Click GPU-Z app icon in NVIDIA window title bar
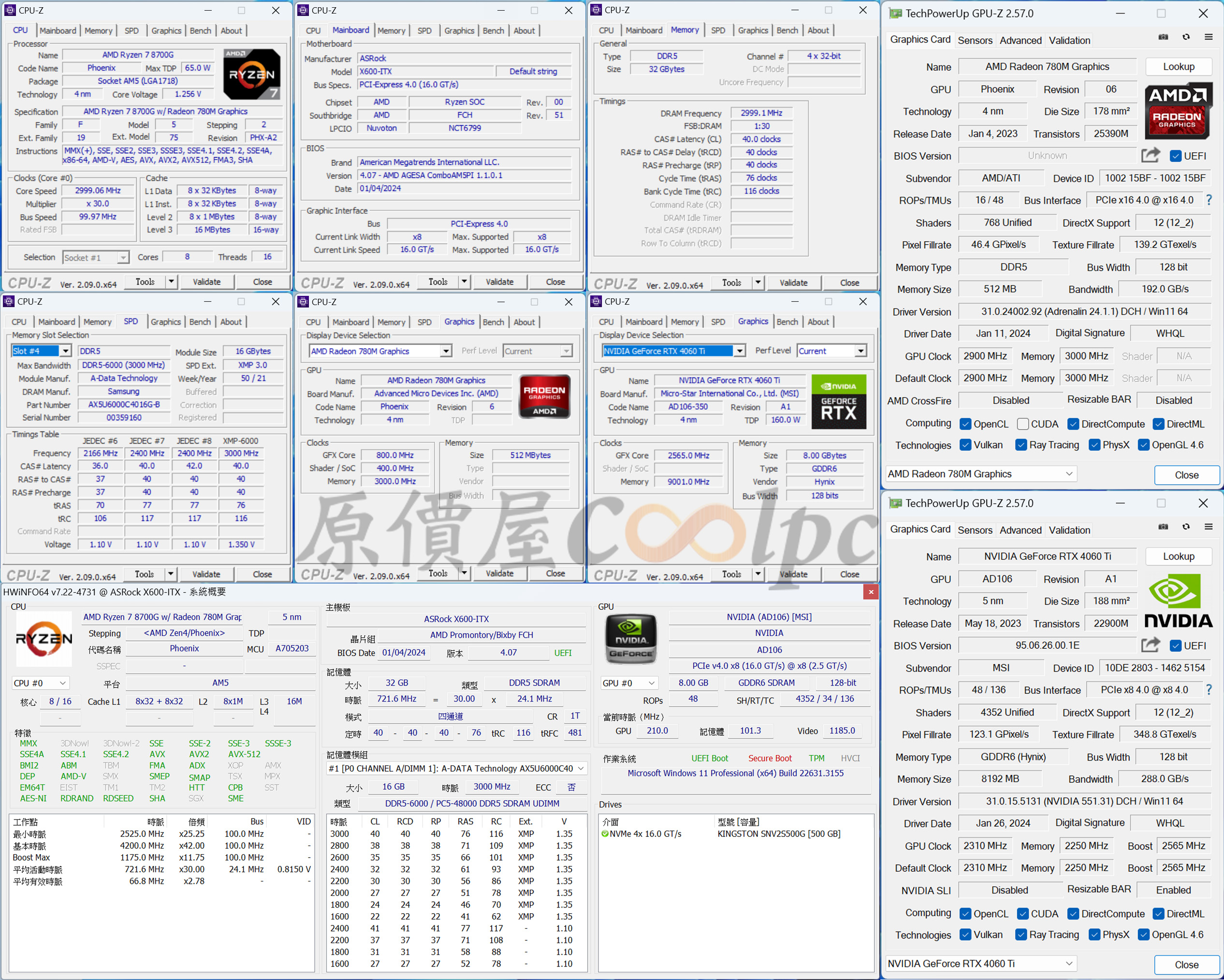The image size is (1224, 980). coord(895,503)
